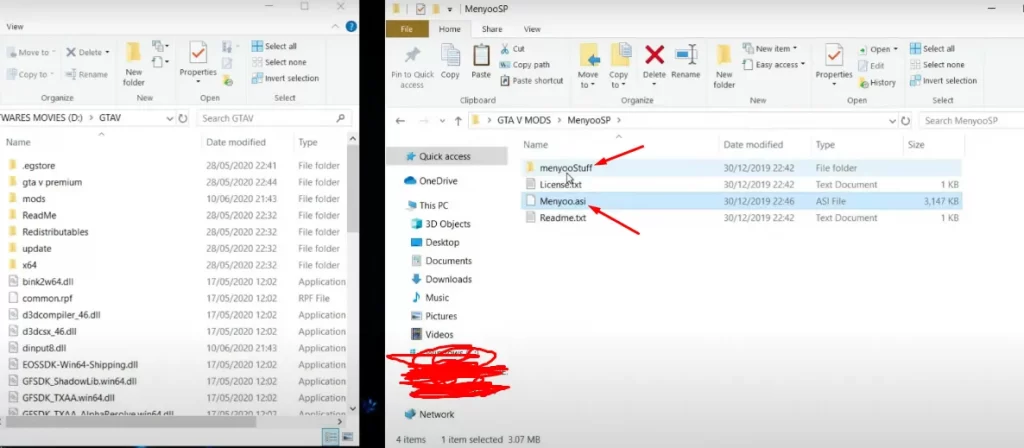Image resolution: width=1024 pixels, height=448 pixels.
Task: Open the Share ribbon tab
Action: click(491, 29)
